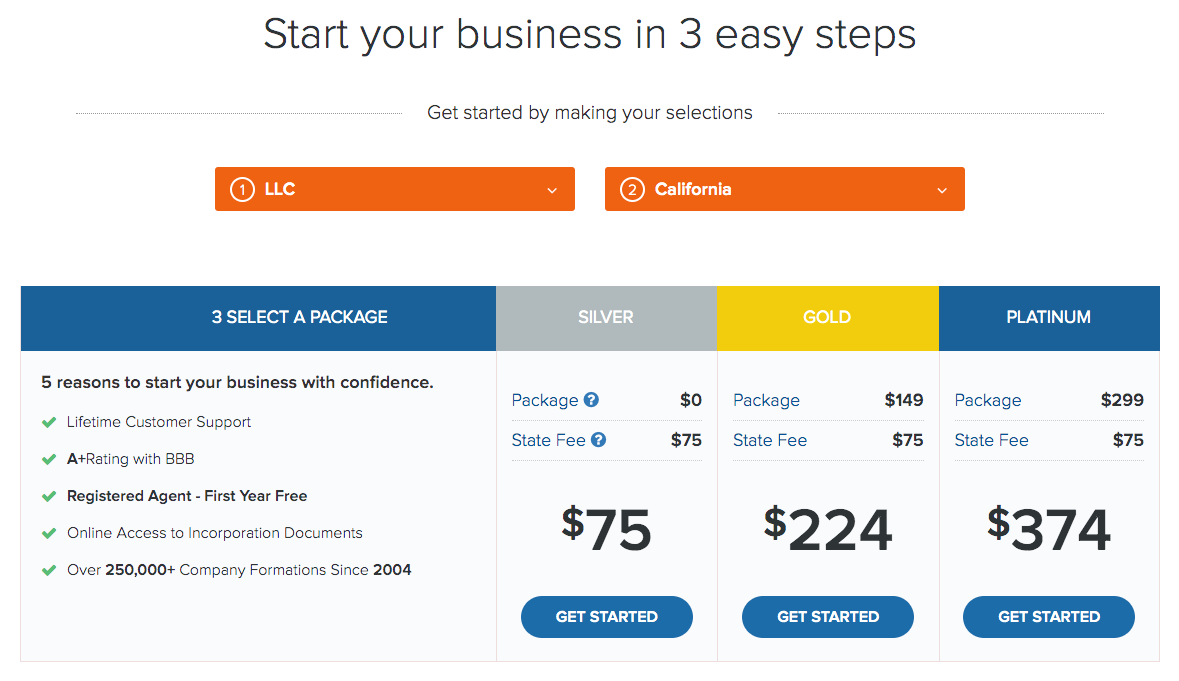
Task: Select the Platinum package header
Action: click(x=1049, y=318)
